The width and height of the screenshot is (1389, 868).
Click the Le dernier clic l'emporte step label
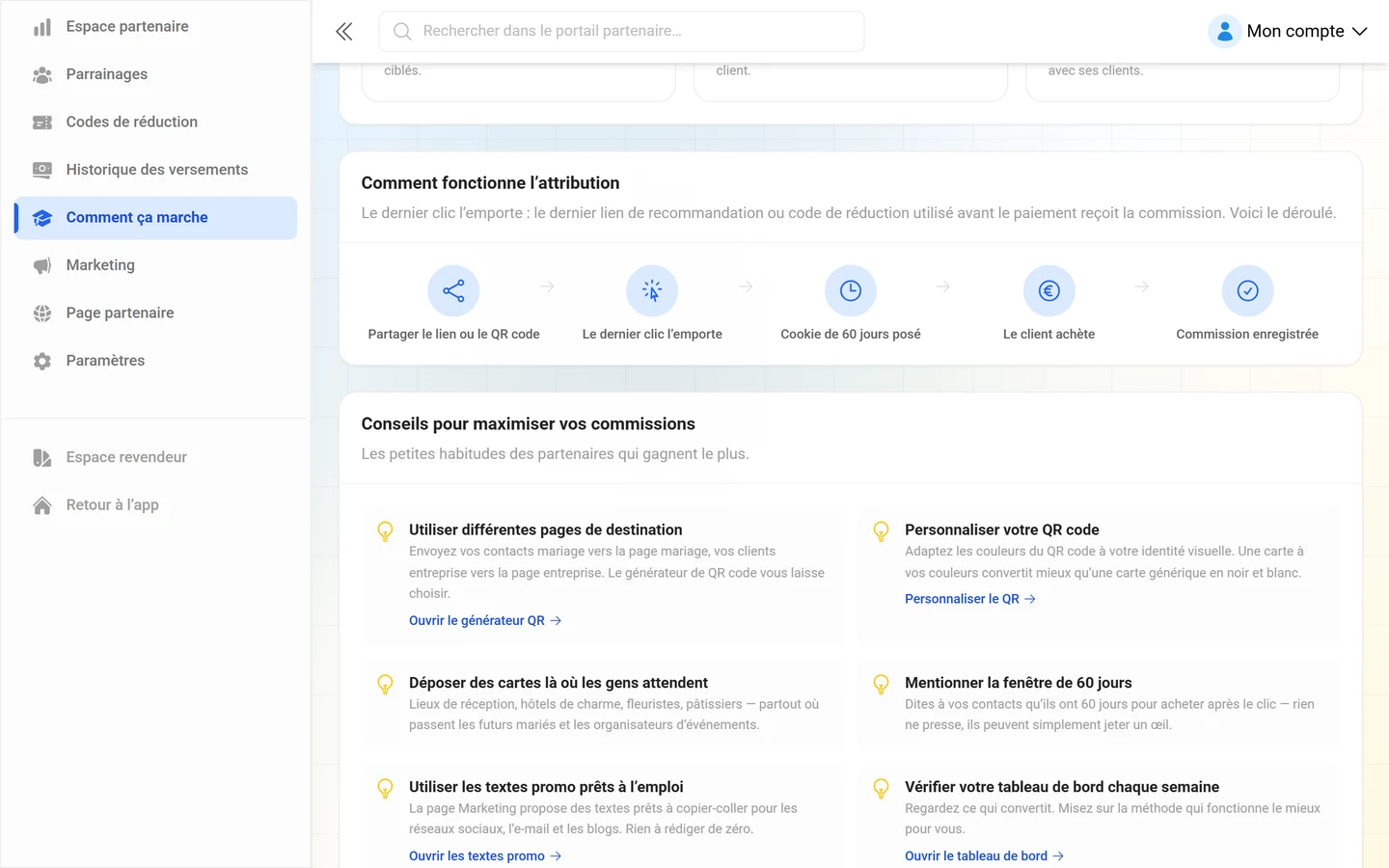point(652,335)
